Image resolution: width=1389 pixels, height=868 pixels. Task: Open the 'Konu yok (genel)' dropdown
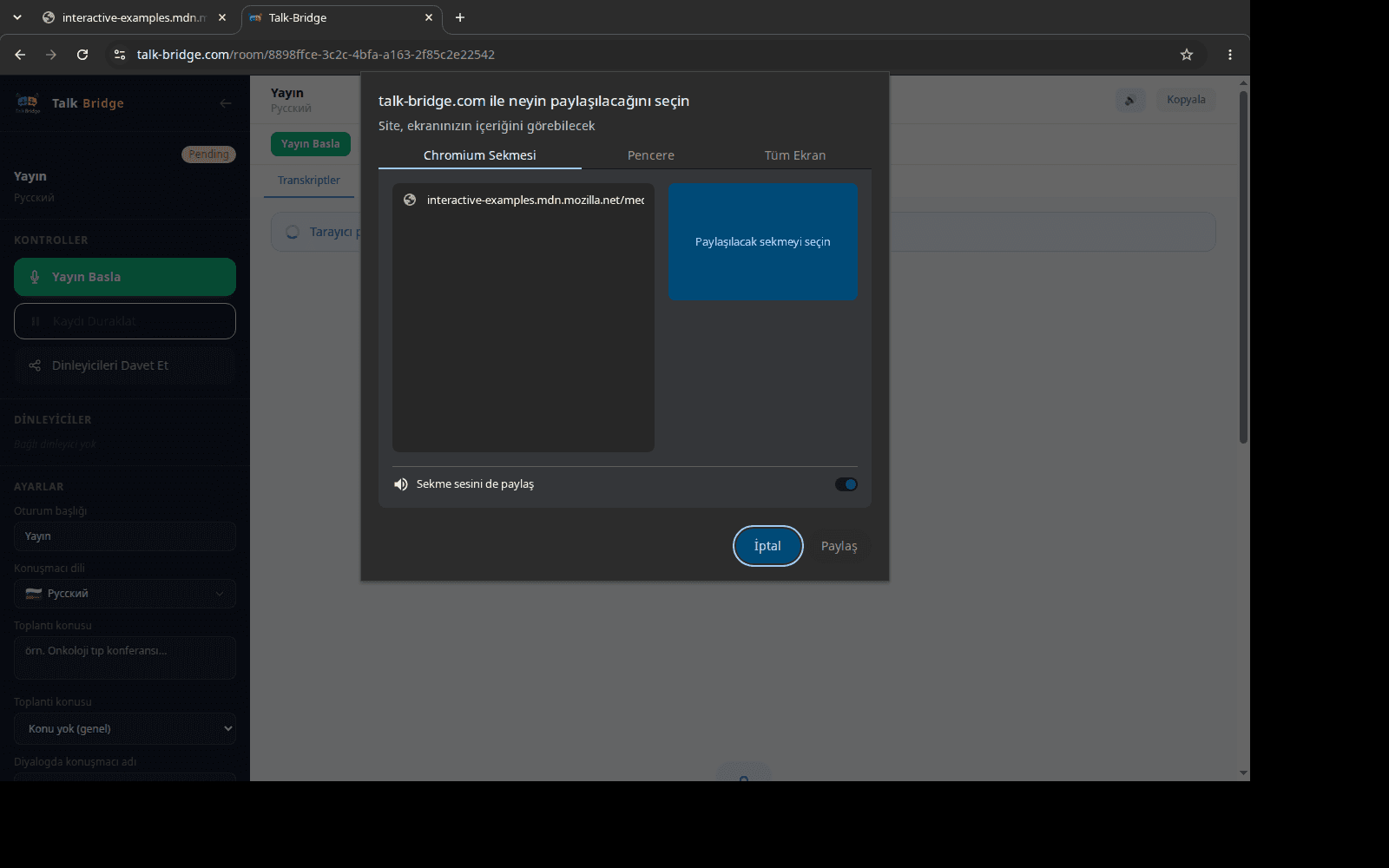[x=125, y=729]
